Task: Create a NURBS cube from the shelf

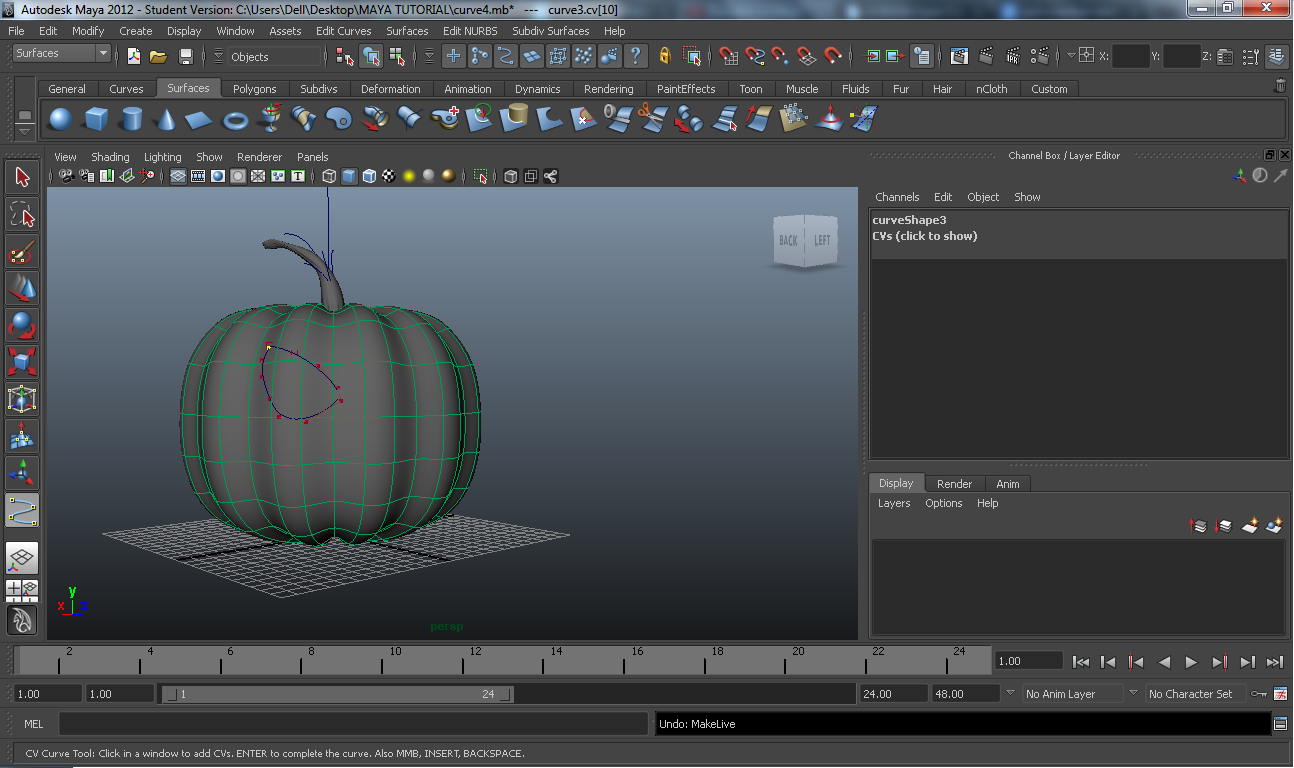Action: click(x=96, y=120)
